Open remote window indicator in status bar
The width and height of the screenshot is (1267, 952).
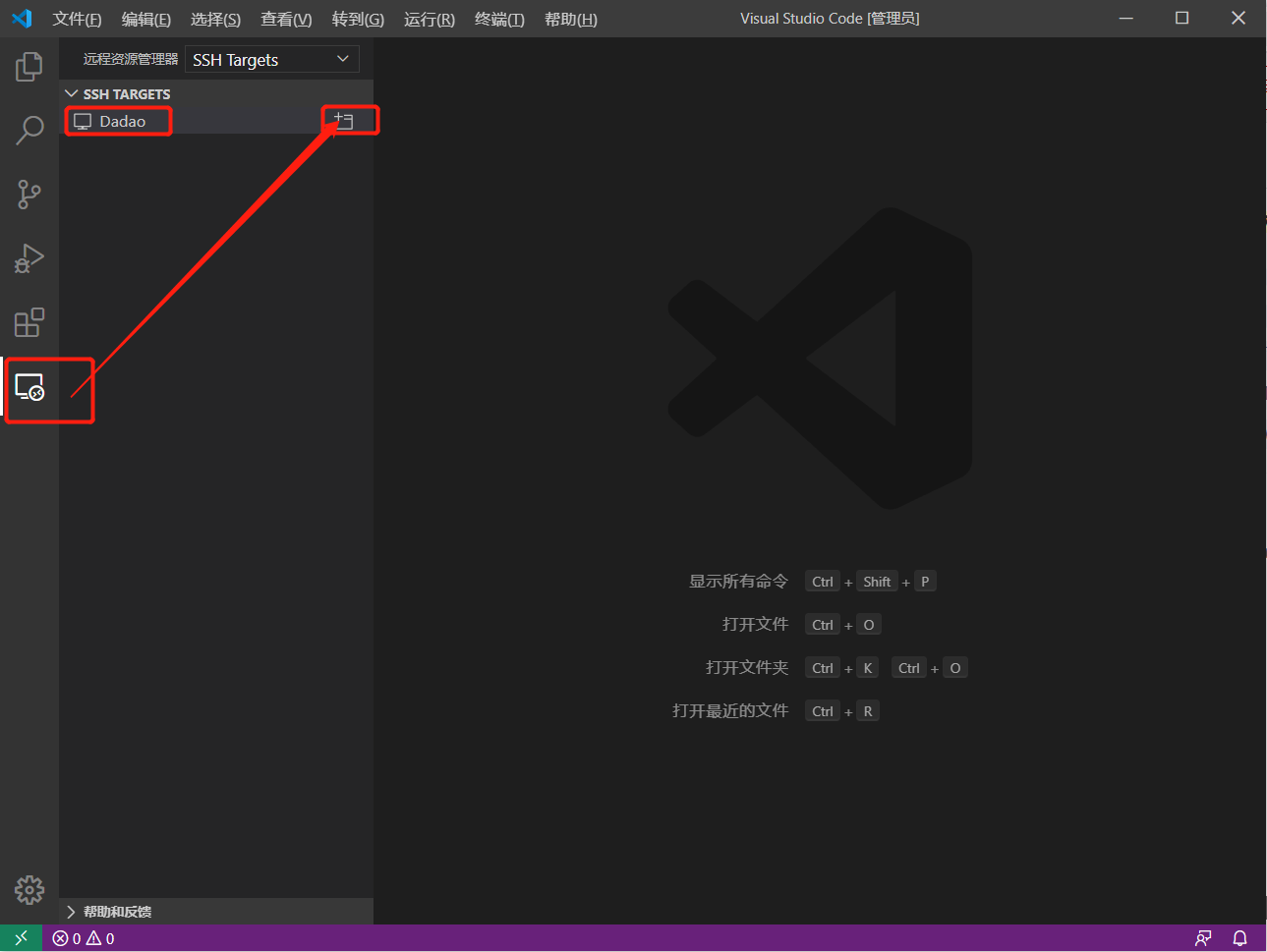click(21, 938)
